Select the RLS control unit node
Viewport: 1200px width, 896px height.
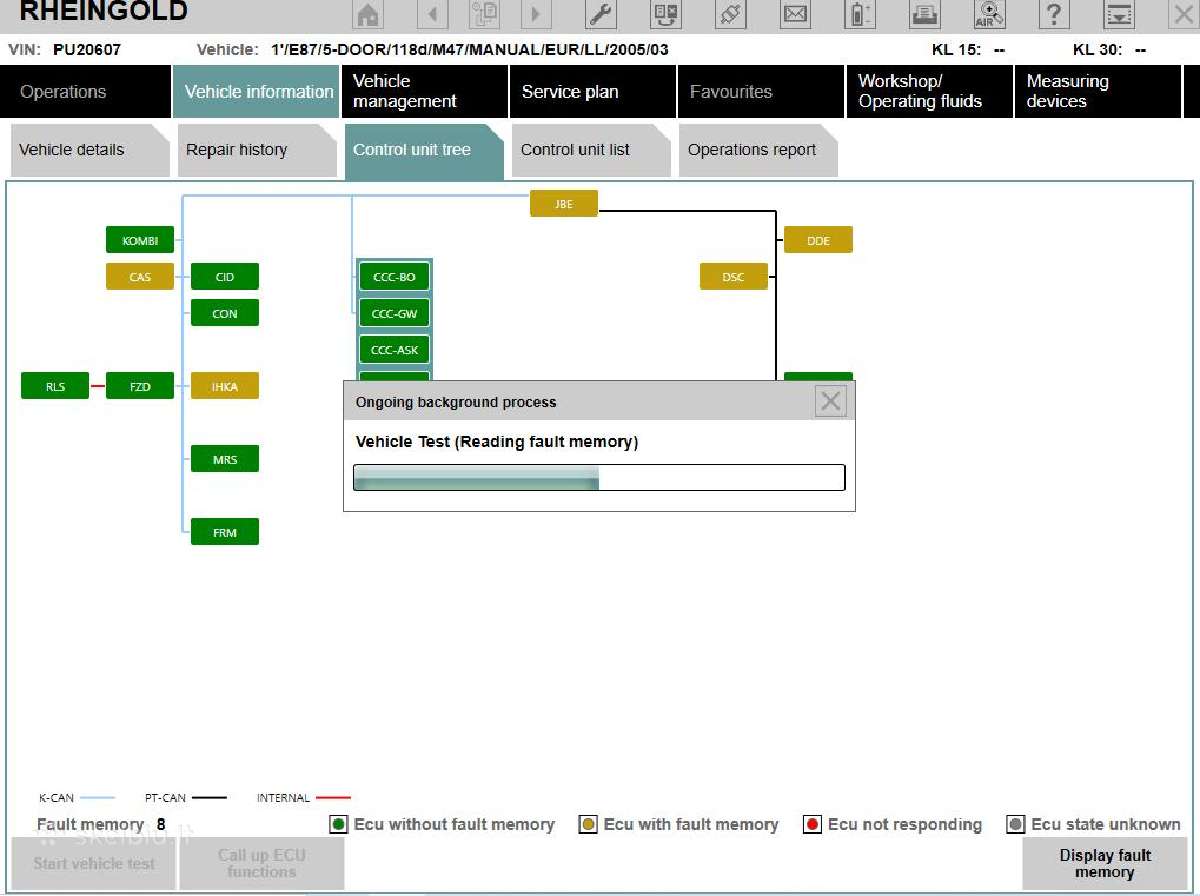tap(55, 386)
